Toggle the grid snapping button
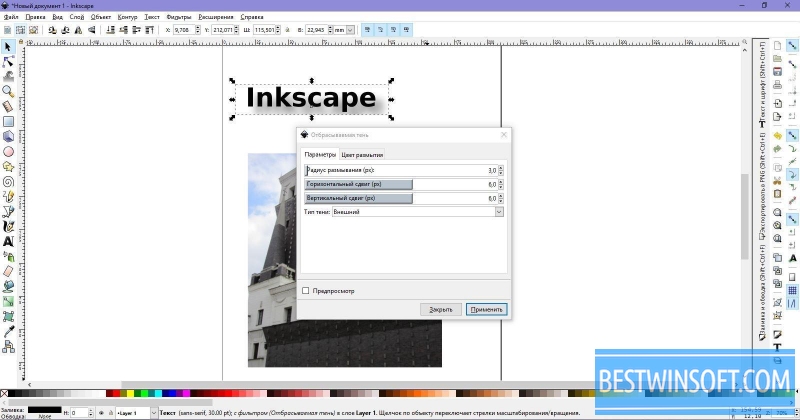The image size is (800, 420). [792, 290]
